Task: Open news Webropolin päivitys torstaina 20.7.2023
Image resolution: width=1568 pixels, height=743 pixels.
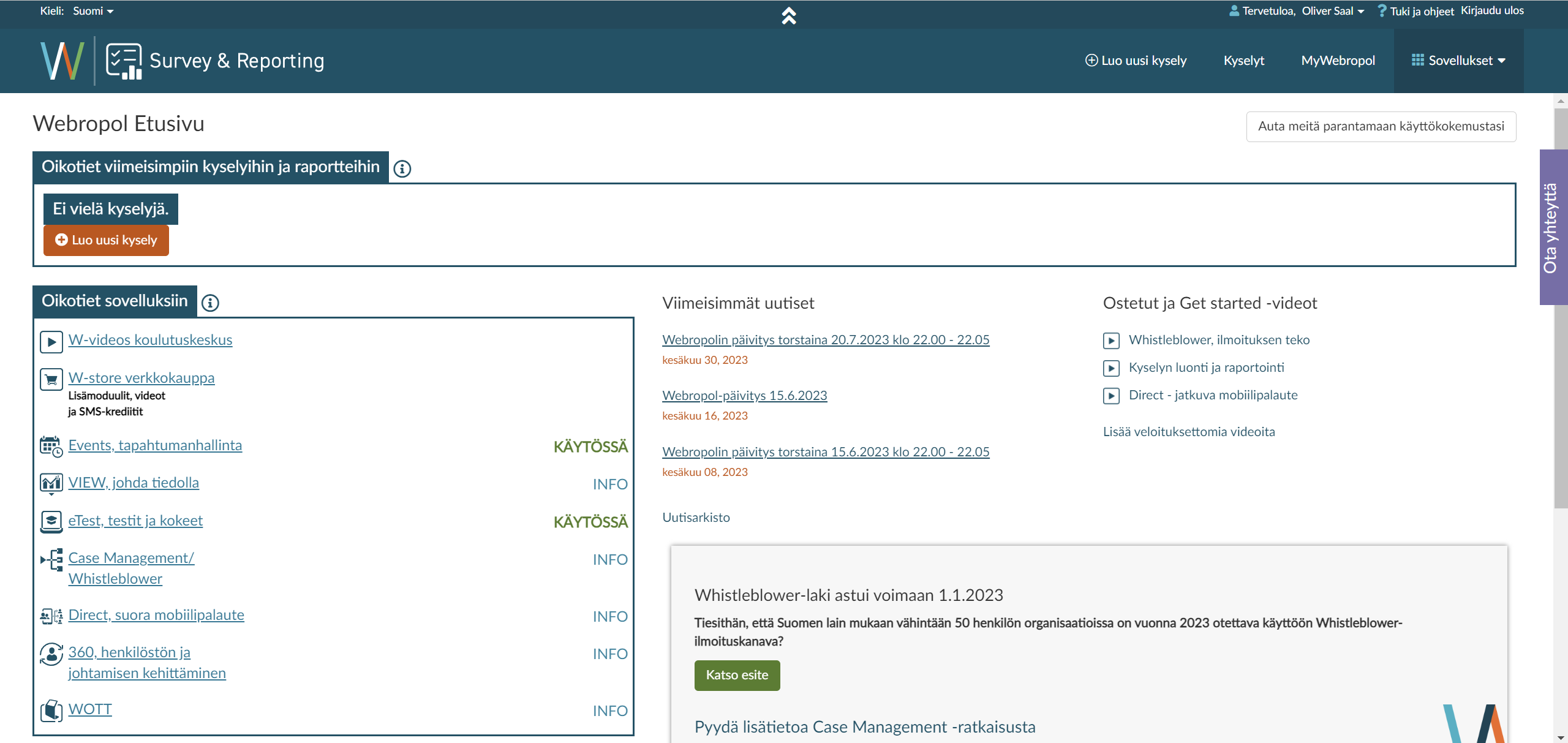Action: 826,340
